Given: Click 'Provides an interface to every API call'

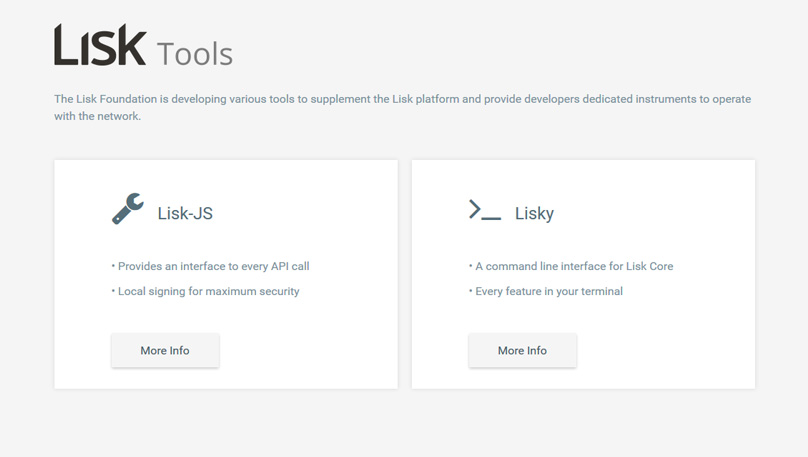Looking at the screenshot, I should point(213,266).
